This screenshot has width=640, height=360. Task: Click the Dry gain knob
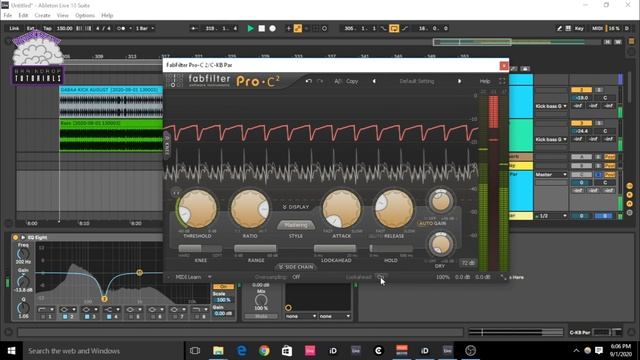coord(440,244)
